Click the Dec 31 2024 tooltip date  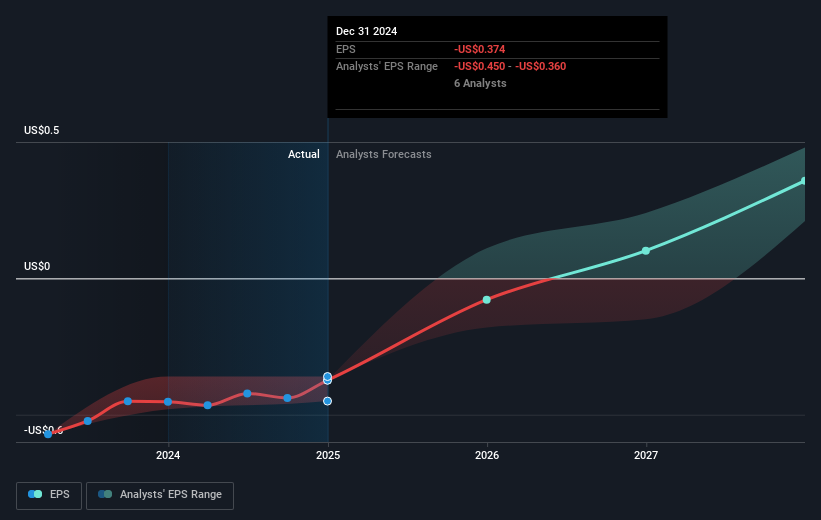tap(367, 31)
